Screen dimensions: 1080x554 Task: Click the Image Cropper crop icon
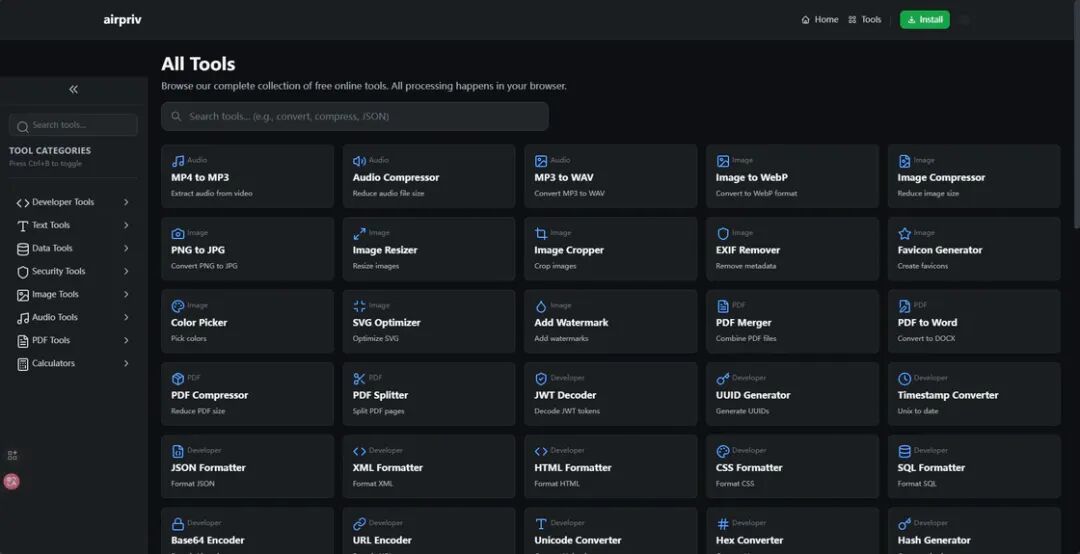[x=541, y=234]
